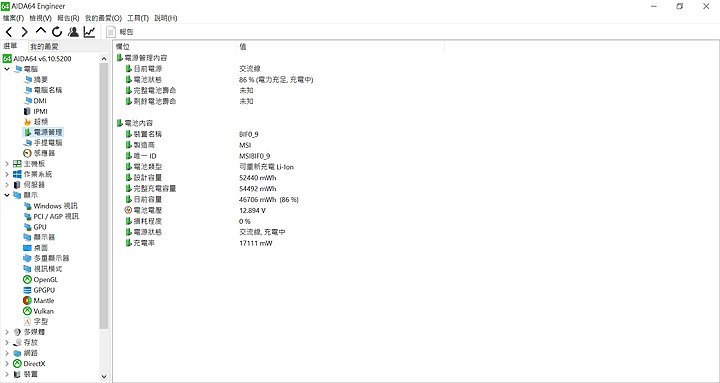Click the sidebar tree vertical scrollbar

point(104,195)
